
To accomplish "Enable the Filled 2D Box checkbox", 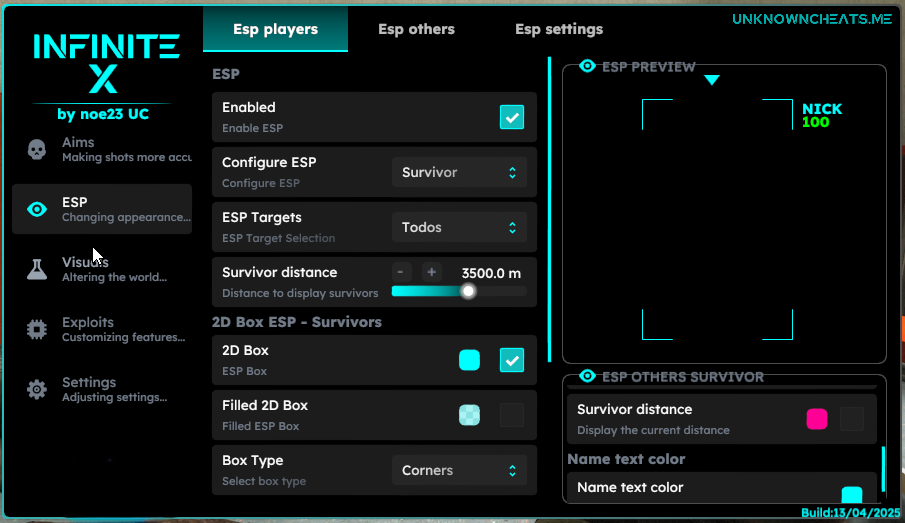I will 512,415.
